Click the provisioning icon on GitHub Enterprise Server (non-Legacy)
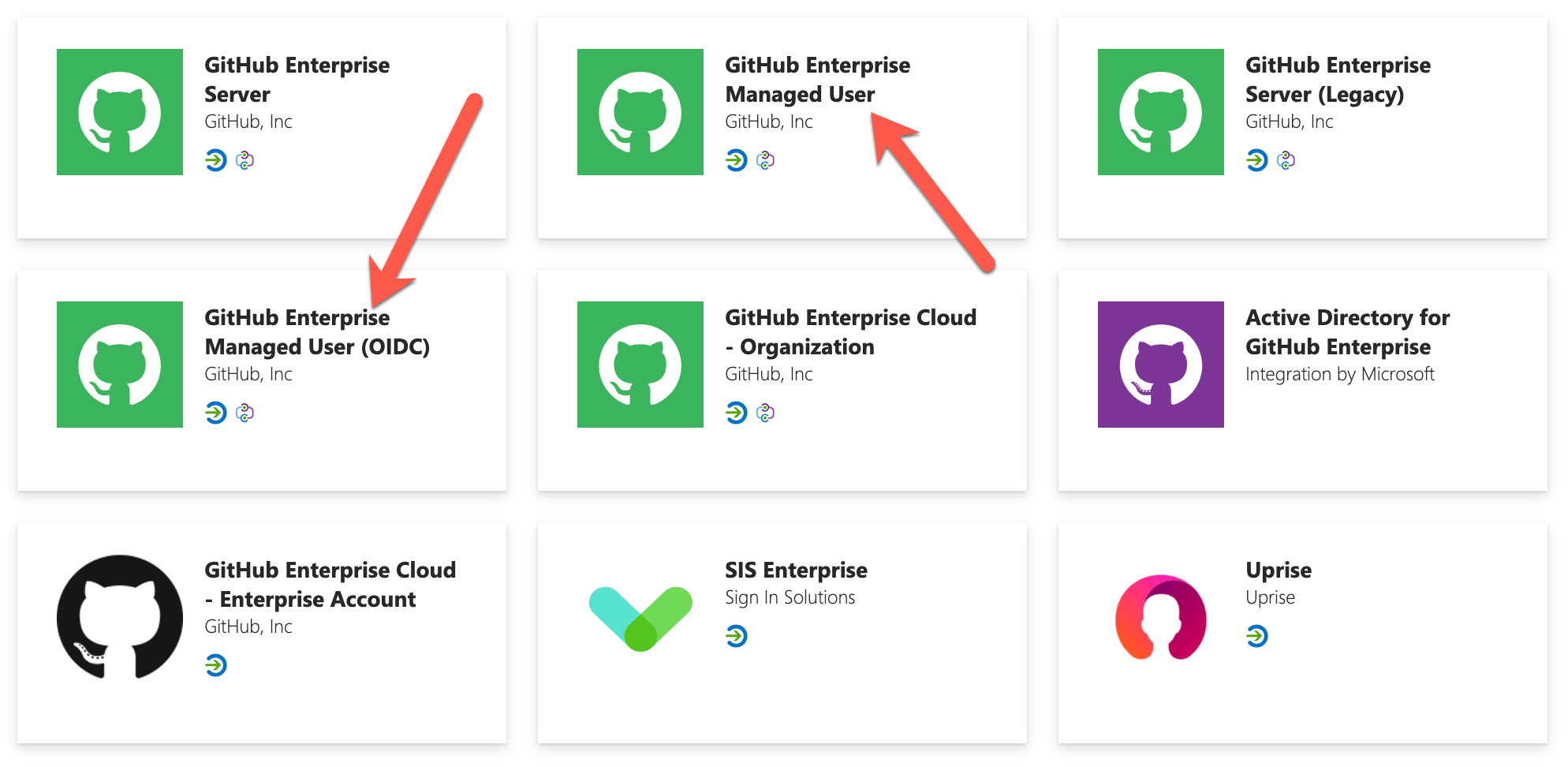Screen dimensions: 1568x767 tap(245, 160)
